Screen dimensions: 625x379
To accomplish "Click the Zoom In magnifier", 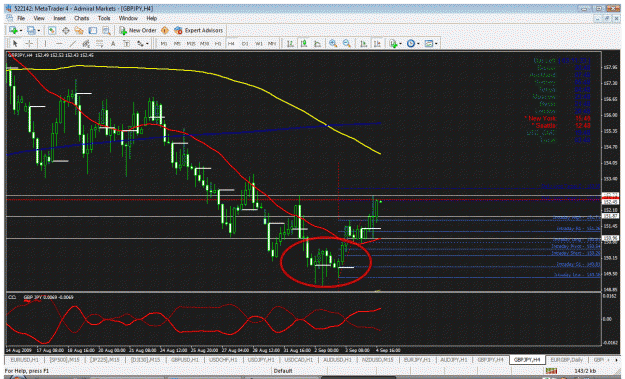I will (333, 43).
